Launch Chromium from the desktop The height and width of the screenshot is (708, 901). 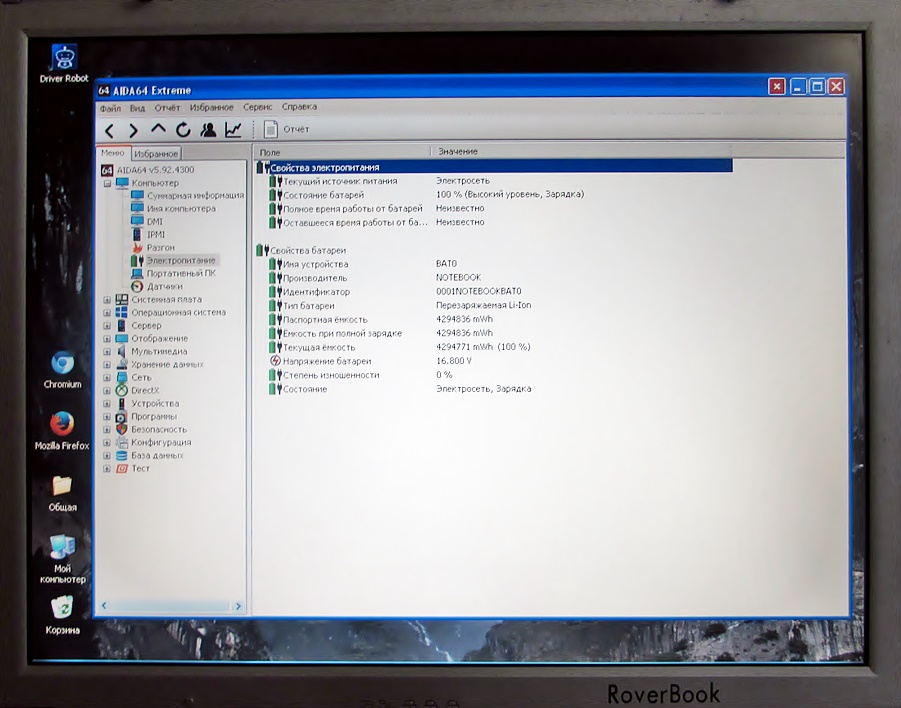point(62,365)
